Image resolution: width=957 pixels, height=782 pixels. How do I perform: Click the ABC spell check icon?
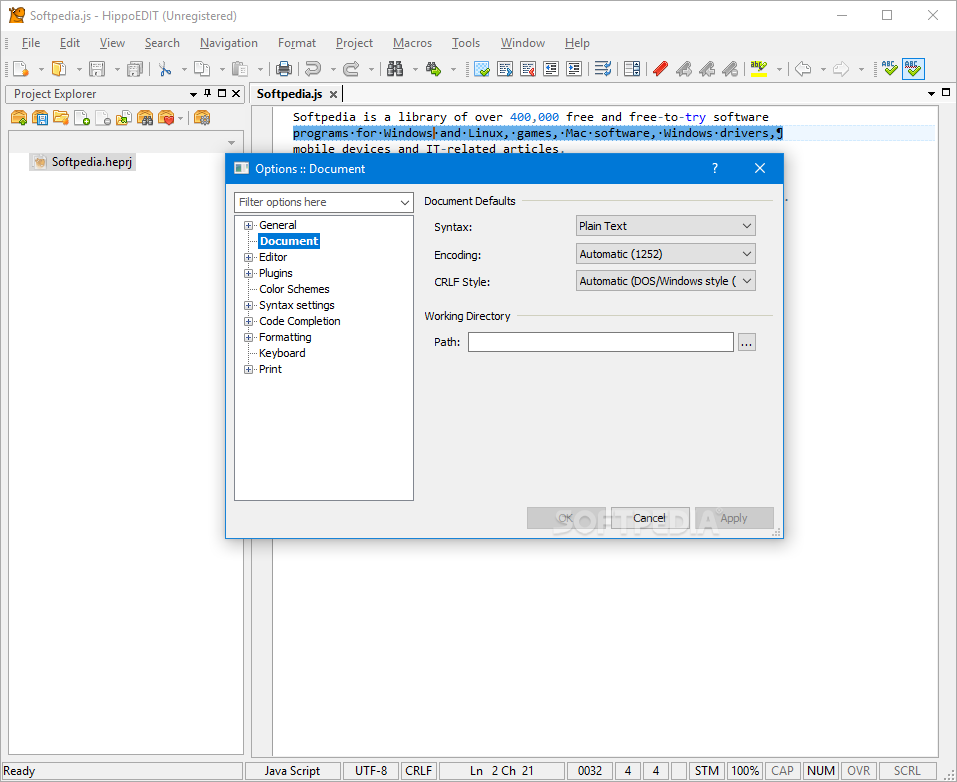pos(890,69)
